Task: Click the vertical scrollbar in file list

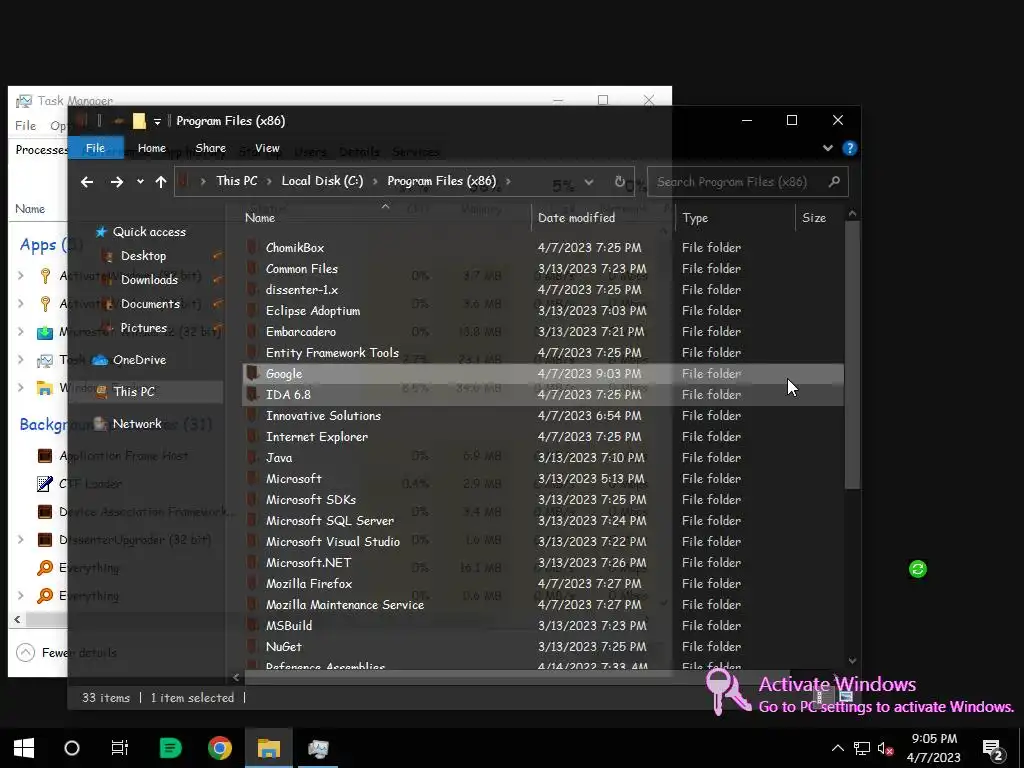Action: point(852,355)
